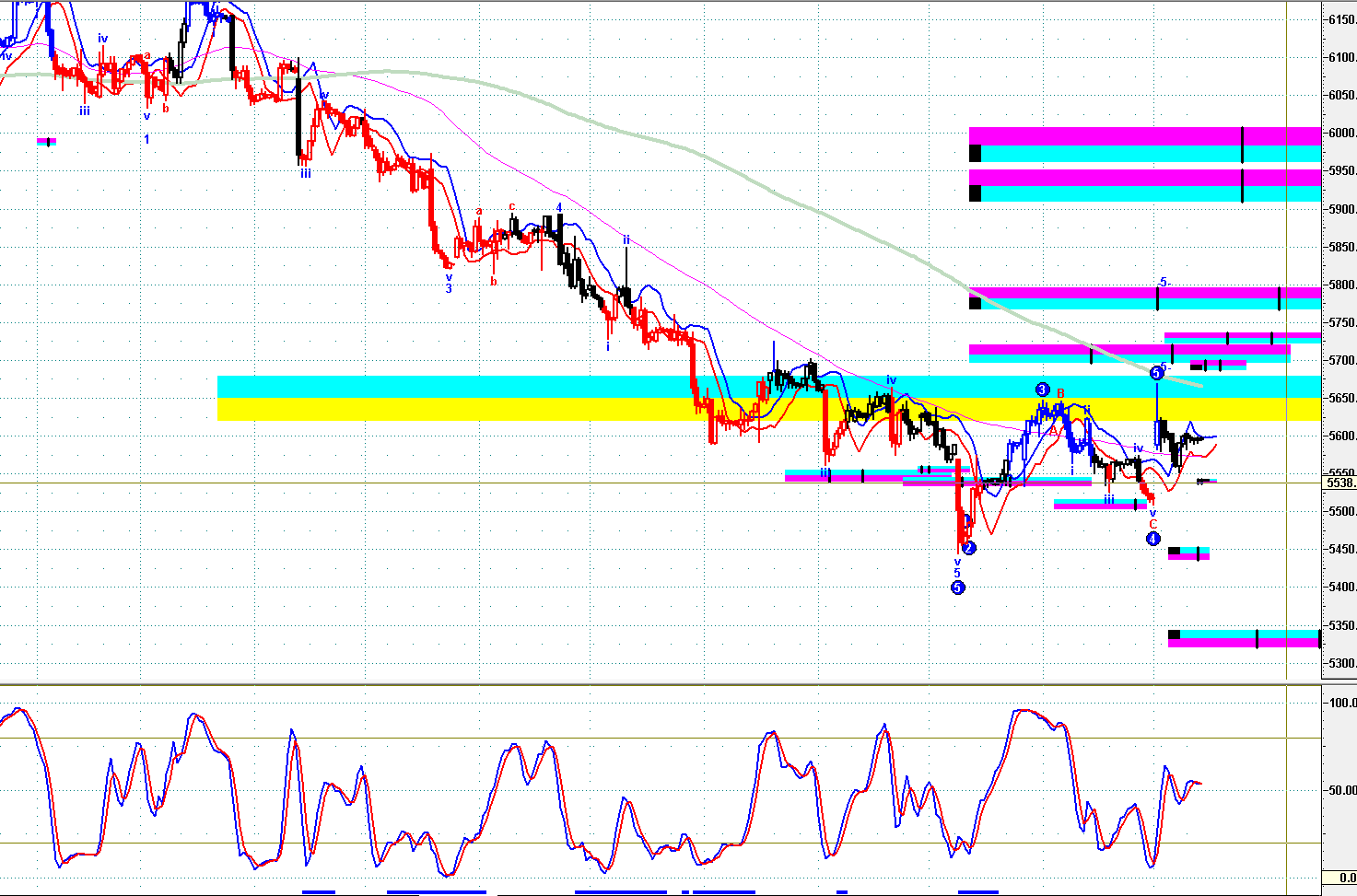The image size is (1357, 896).
Task: Click the 100.0 oscillator scale label
Action: tap(1343, 703)
